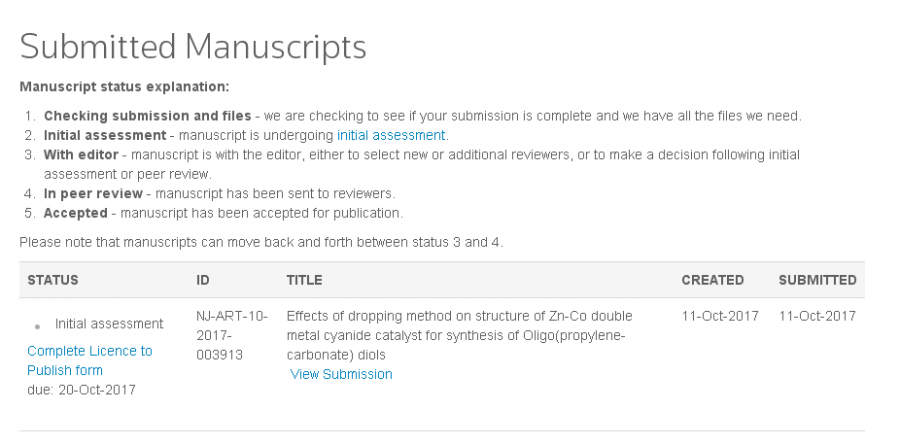Image resolution: width=900 pixels, height=444 pixels.
Task: Click the submitted date value in the row
Action: pyautogui.click(x=817, y=316)
